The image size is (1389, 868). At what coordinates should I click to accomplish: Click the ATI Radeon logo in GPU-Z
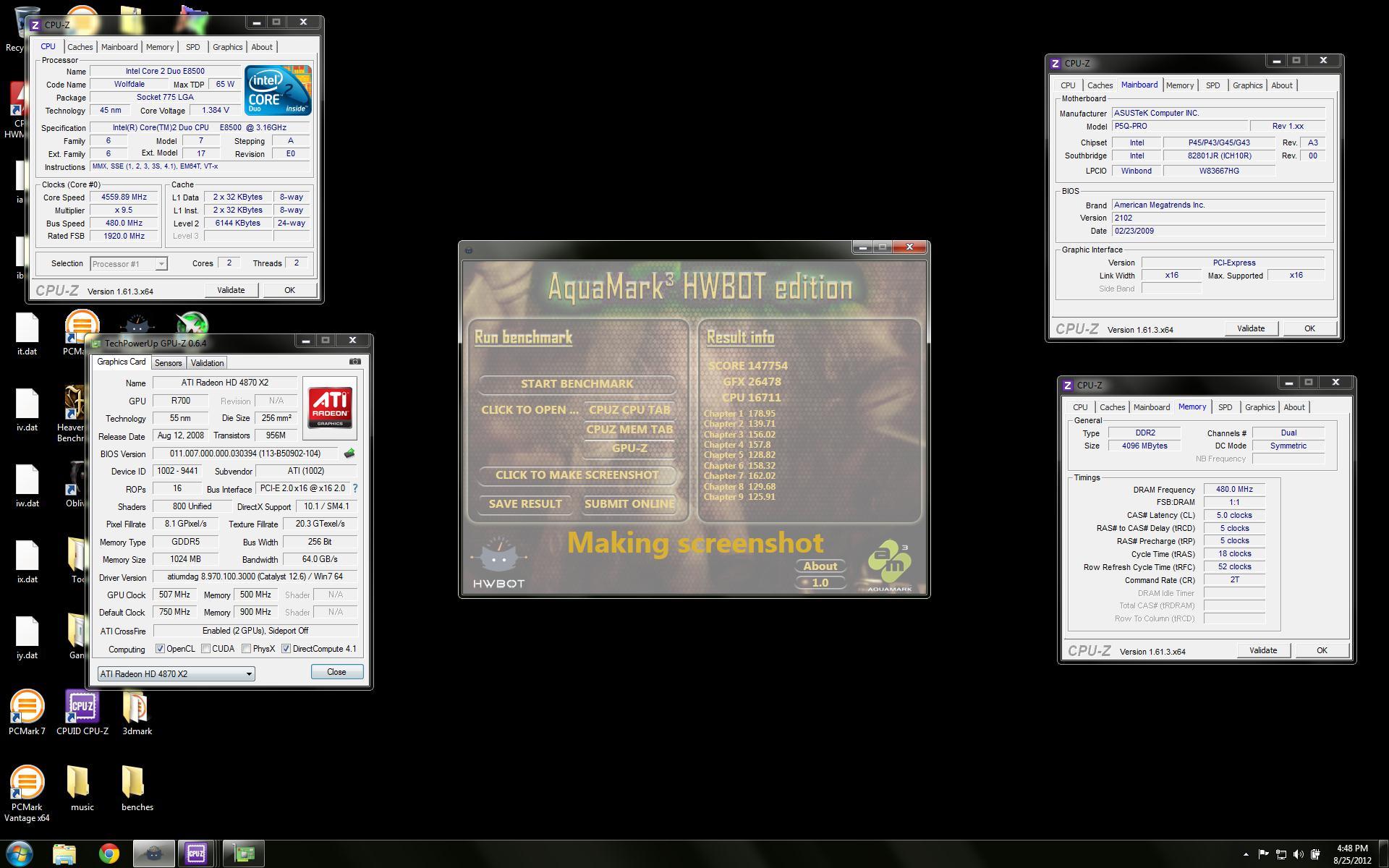pyautogui.click(x=330, y=408)
